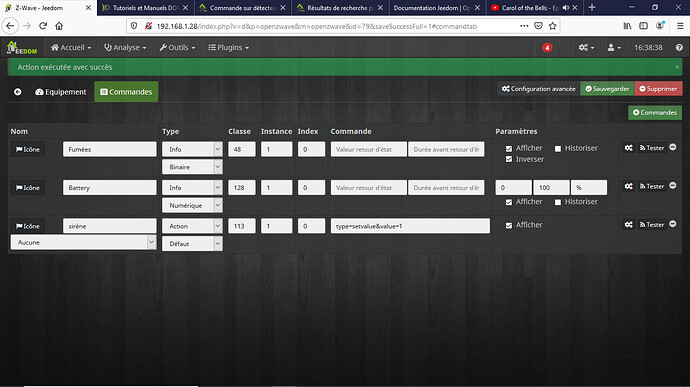Click Tester for the Battery command
Viewport: 690px width, 387px height.
652,187
